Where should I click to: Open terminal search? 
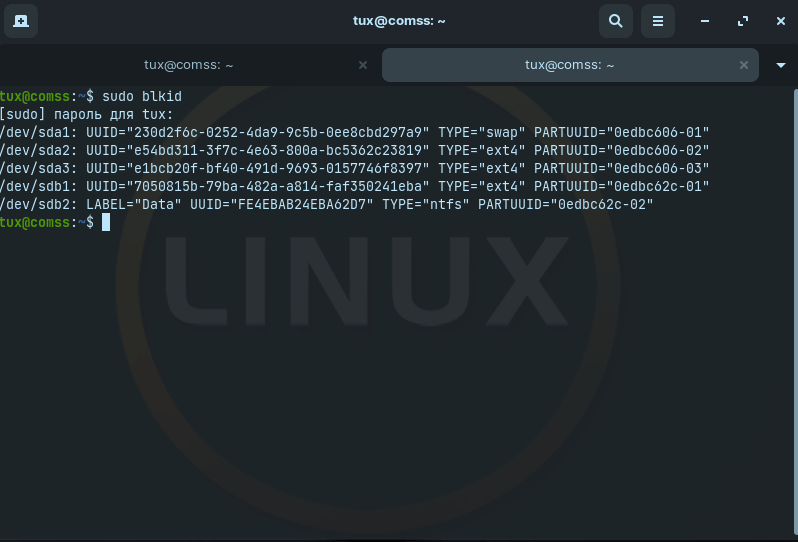[616, 21]
